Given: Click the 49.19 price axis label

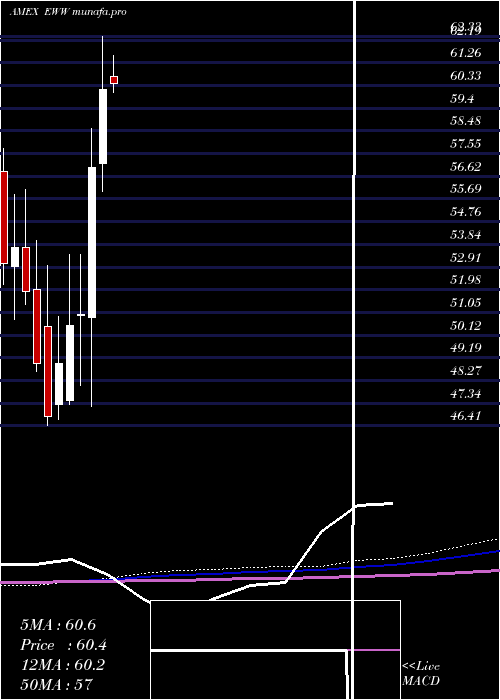Looking at the screenshot, I should (466, 348).
